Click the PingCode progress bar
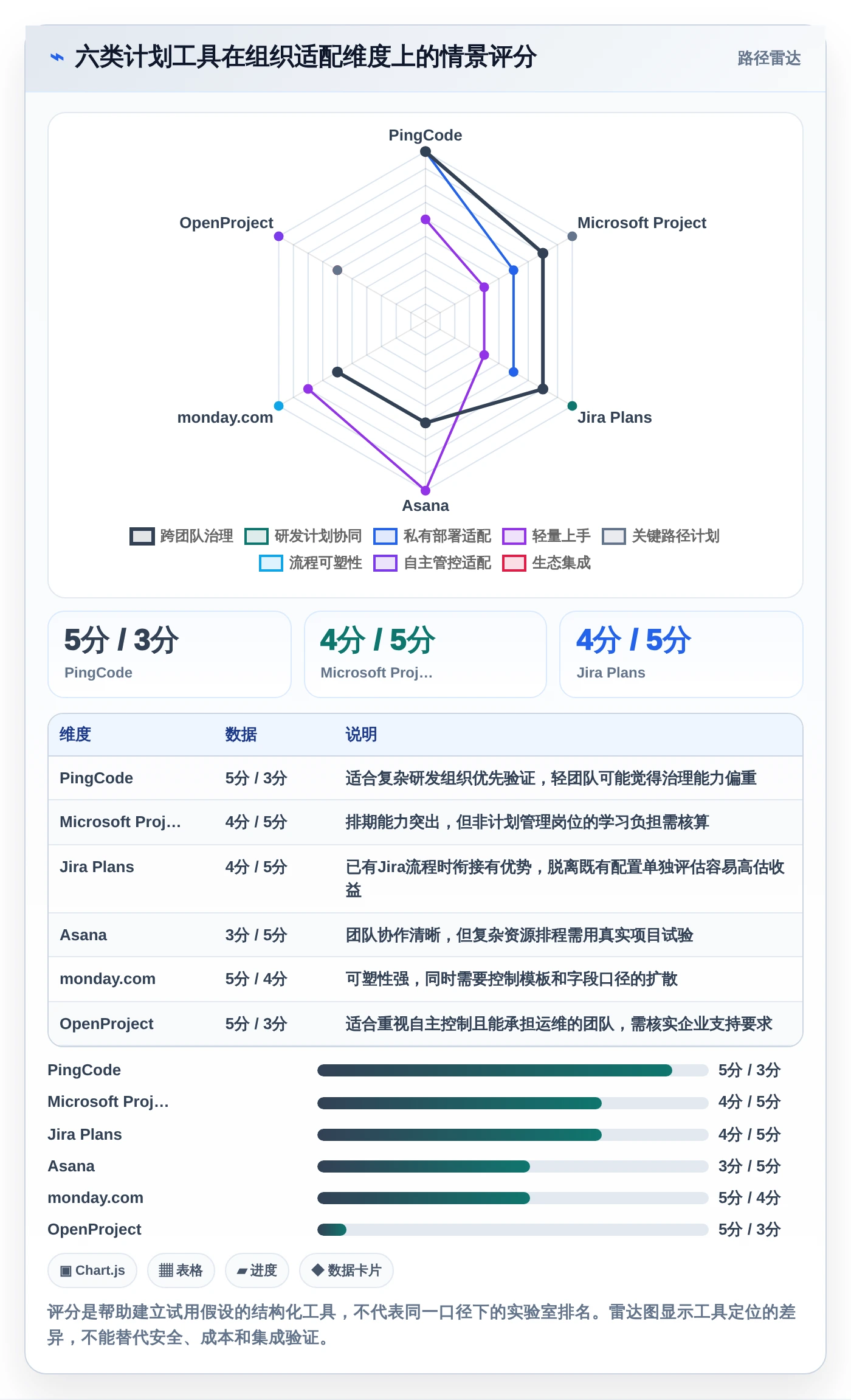The width and height of the screenshot is (851, 1400). coord(513,1070)
